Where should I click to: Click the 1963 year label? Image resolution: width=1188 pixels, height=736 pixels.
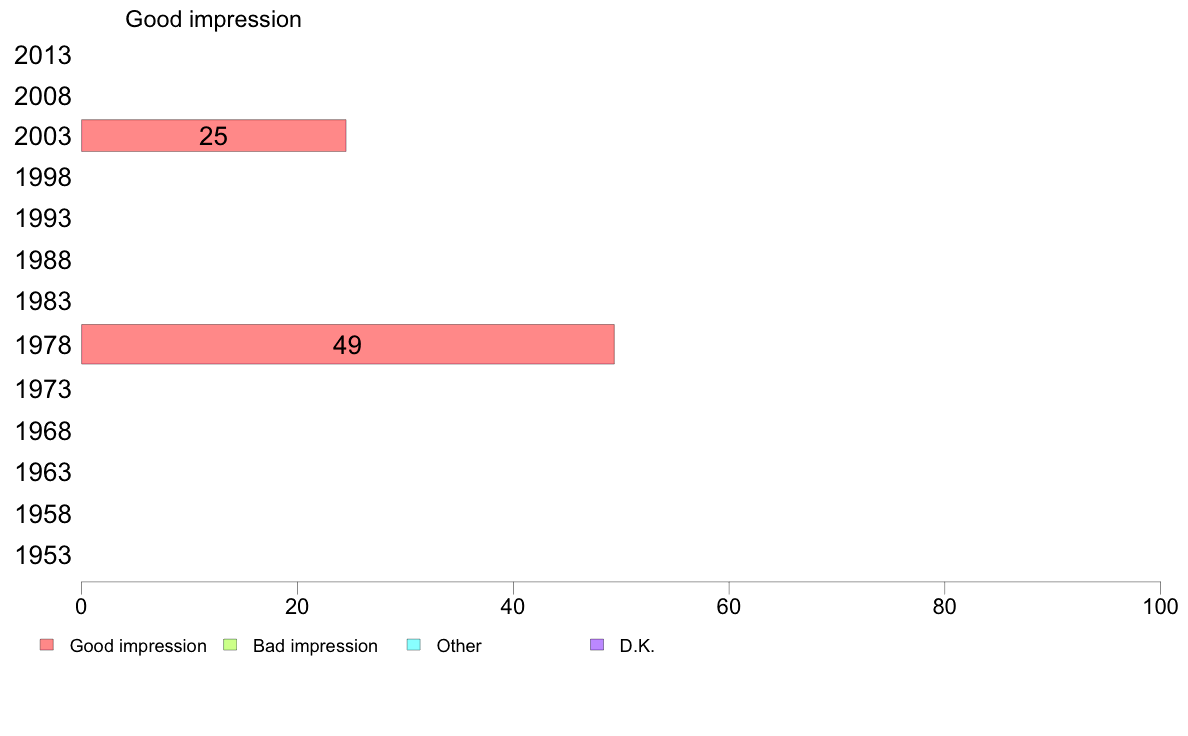click(43, 472)
